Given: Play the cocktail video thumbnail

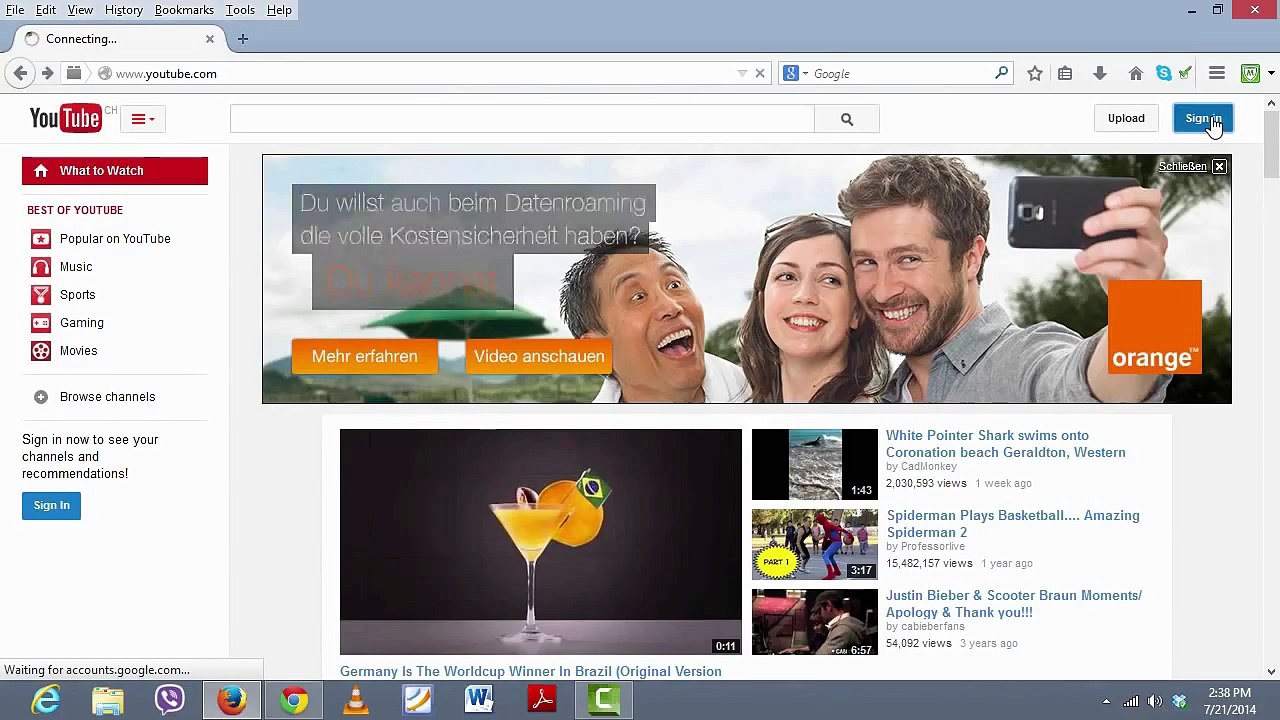Looking at the screenshot, I should [x=541, y=542].
